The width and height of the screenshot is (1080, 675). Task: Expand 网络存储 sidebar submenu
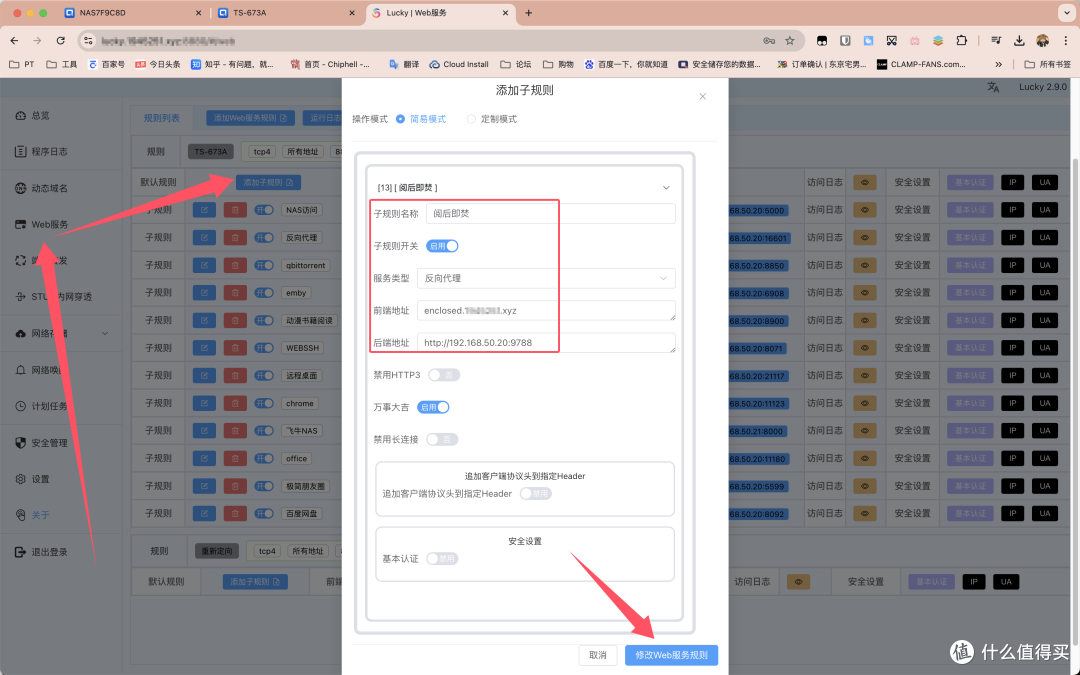pos(105,333)
